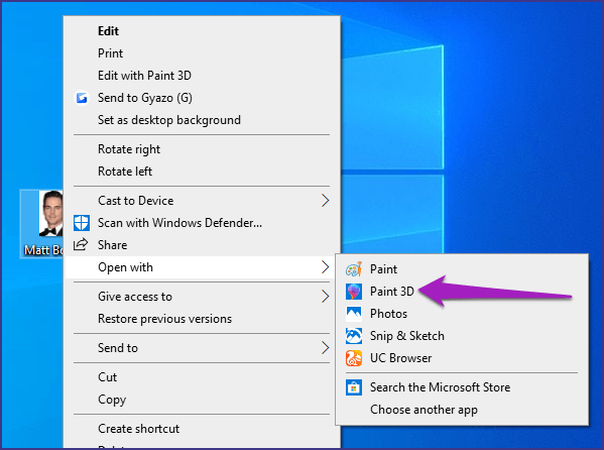Click the Matt Bo file name label
Viewport: 604px width, 450px height.
(43, 250)
